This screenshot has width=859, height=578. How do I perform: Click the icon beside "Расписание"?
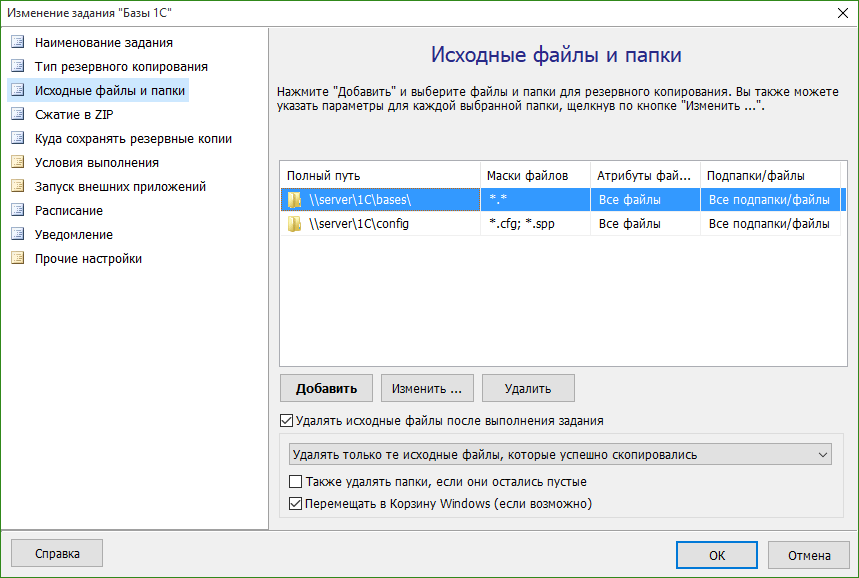point(17,211)
